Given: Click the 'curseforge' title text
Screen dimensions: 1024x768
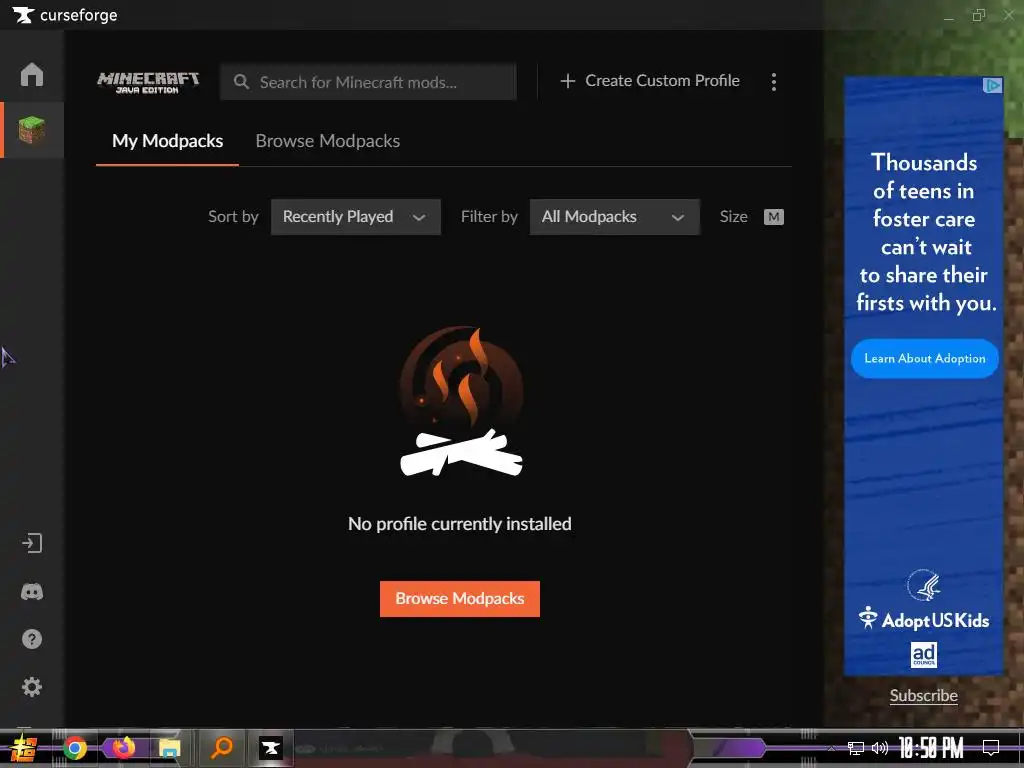Looking at the screenshot, I should [x=79, y=15].
